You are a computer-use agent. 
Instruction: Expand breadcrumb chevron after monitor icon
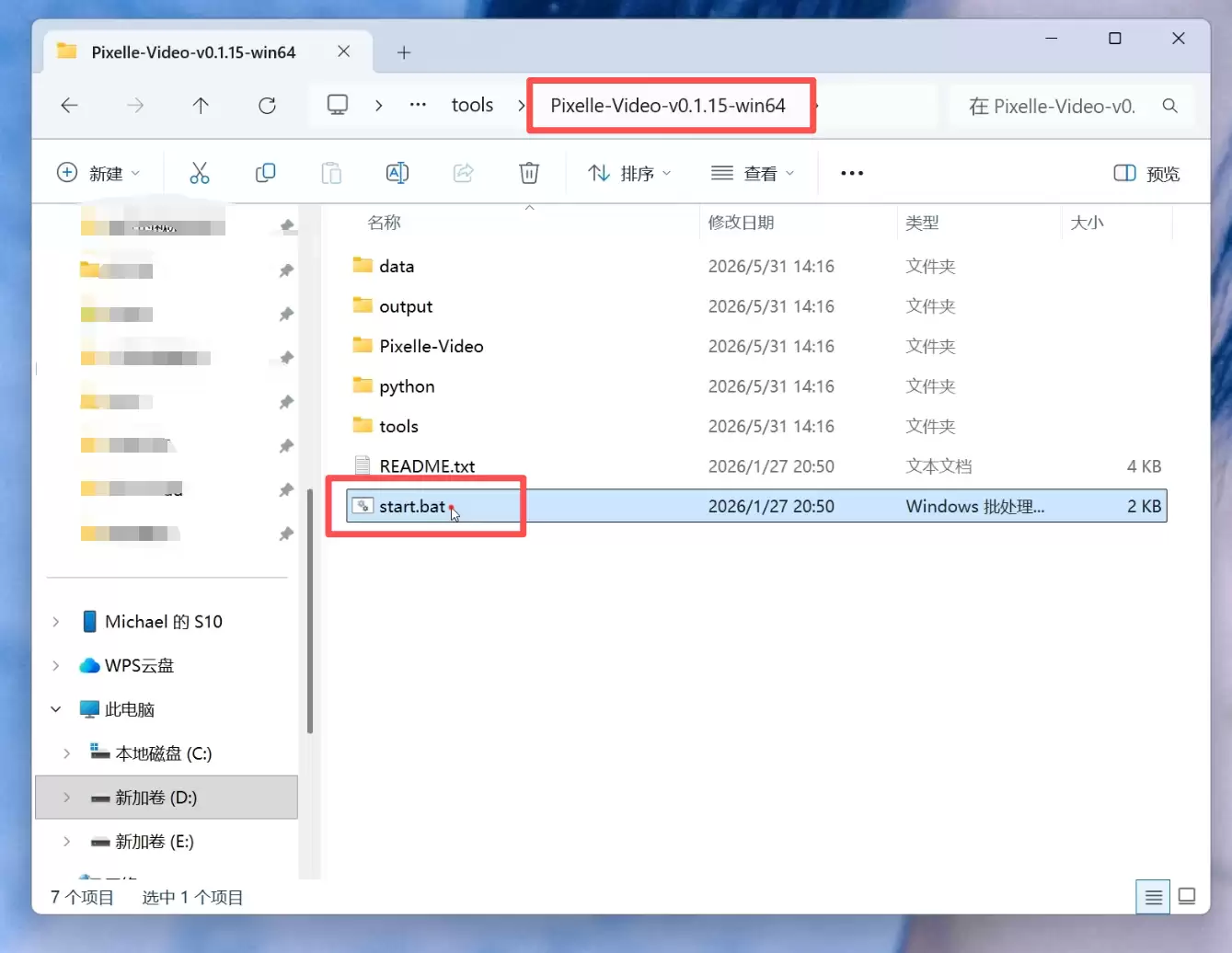pyautogui.click(x=379, y=106)
